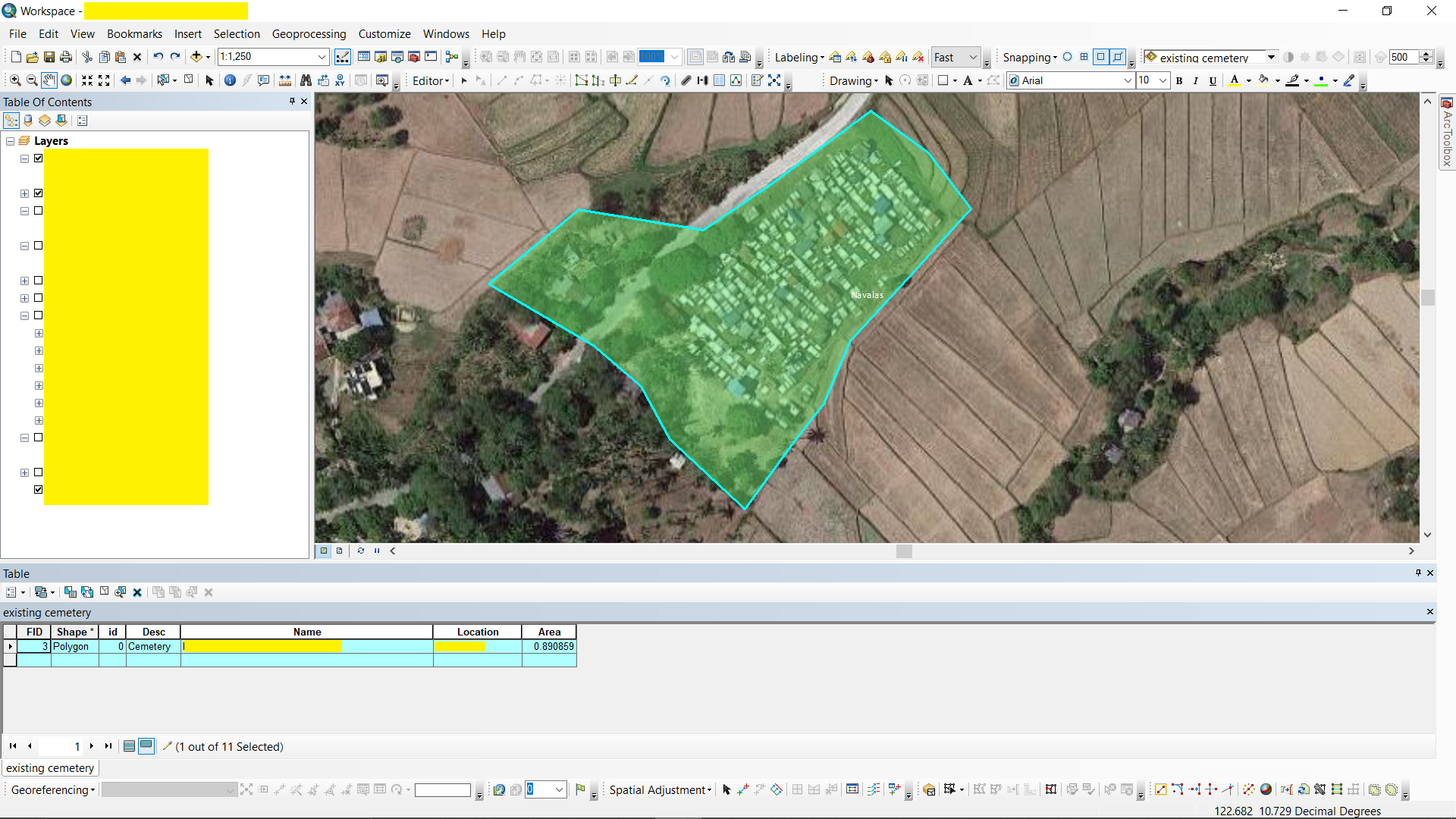
Task: Click Switch Selection in the Table toolbar
Action: pos(86,592)
